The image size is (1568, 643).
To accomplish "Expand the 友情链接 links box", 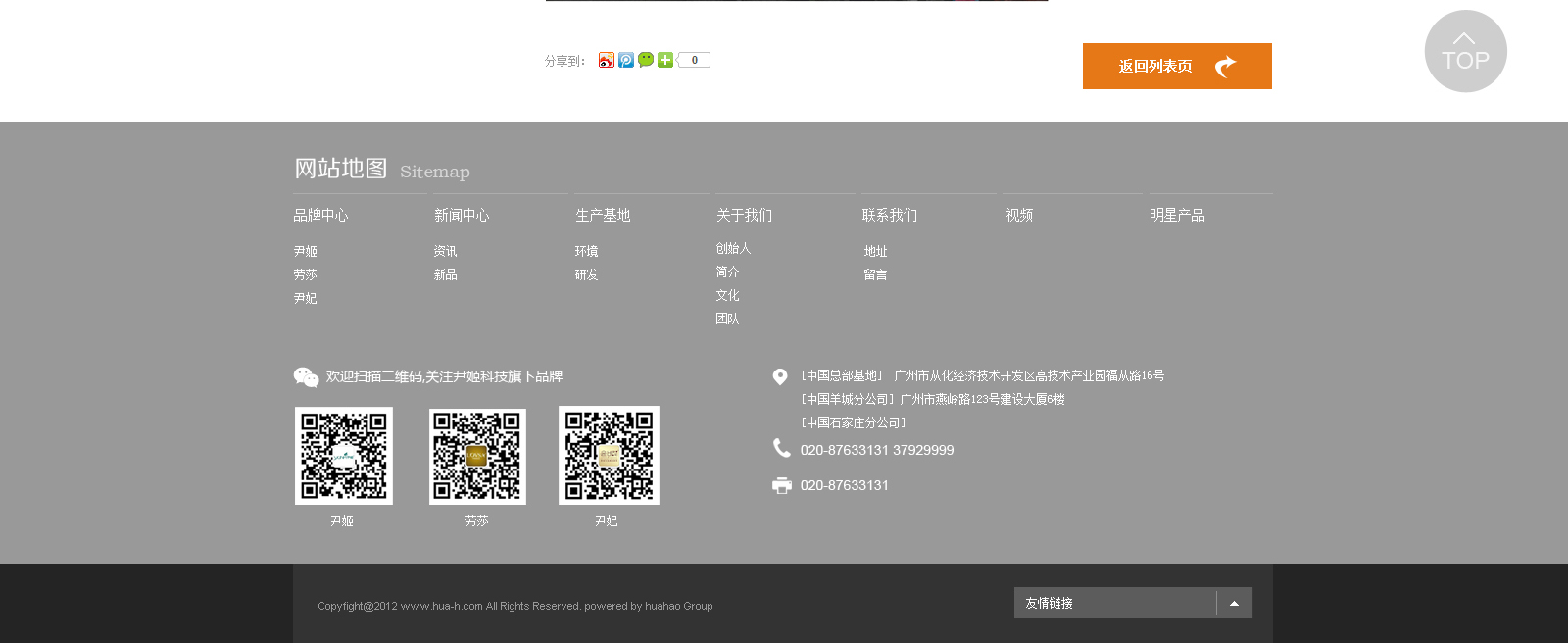I will (x=1133, y=603).
